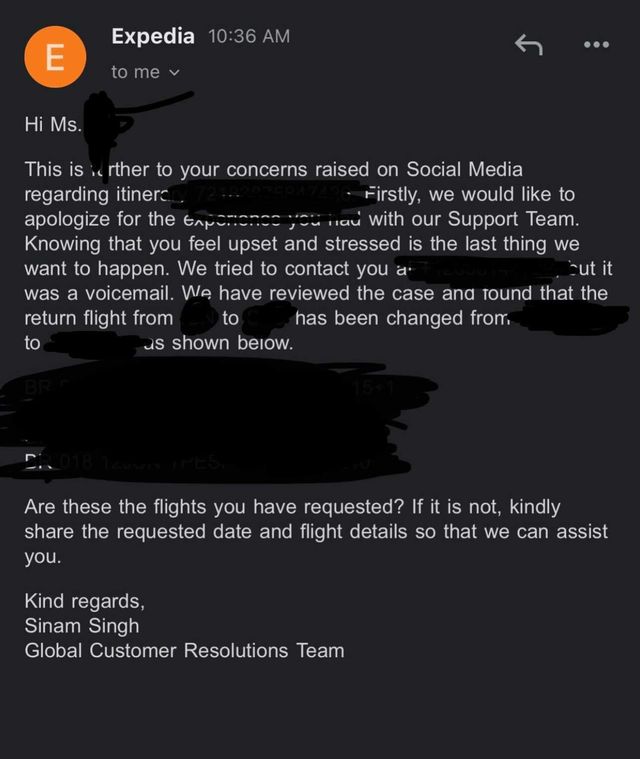Tap the "to me" recipient label
This screenshot has height=759, width=640.
click(x=135, y=72)
